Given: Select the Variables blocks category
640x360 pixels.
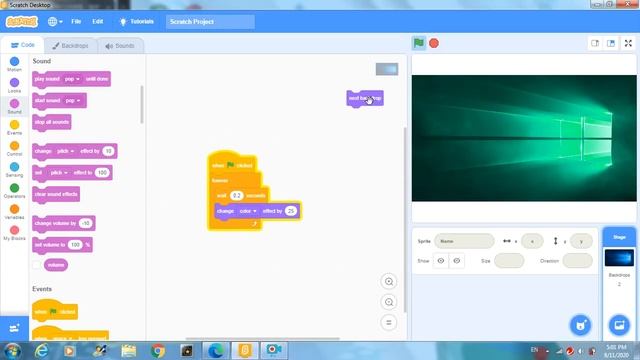Looking at the screenshot, I should point(14,212).
